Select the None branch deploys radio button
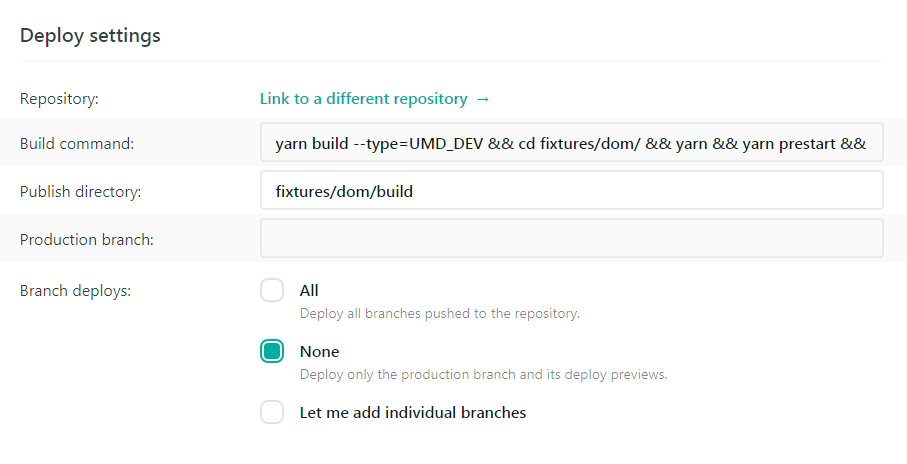The image size is (907, 464). pos(272,351)
